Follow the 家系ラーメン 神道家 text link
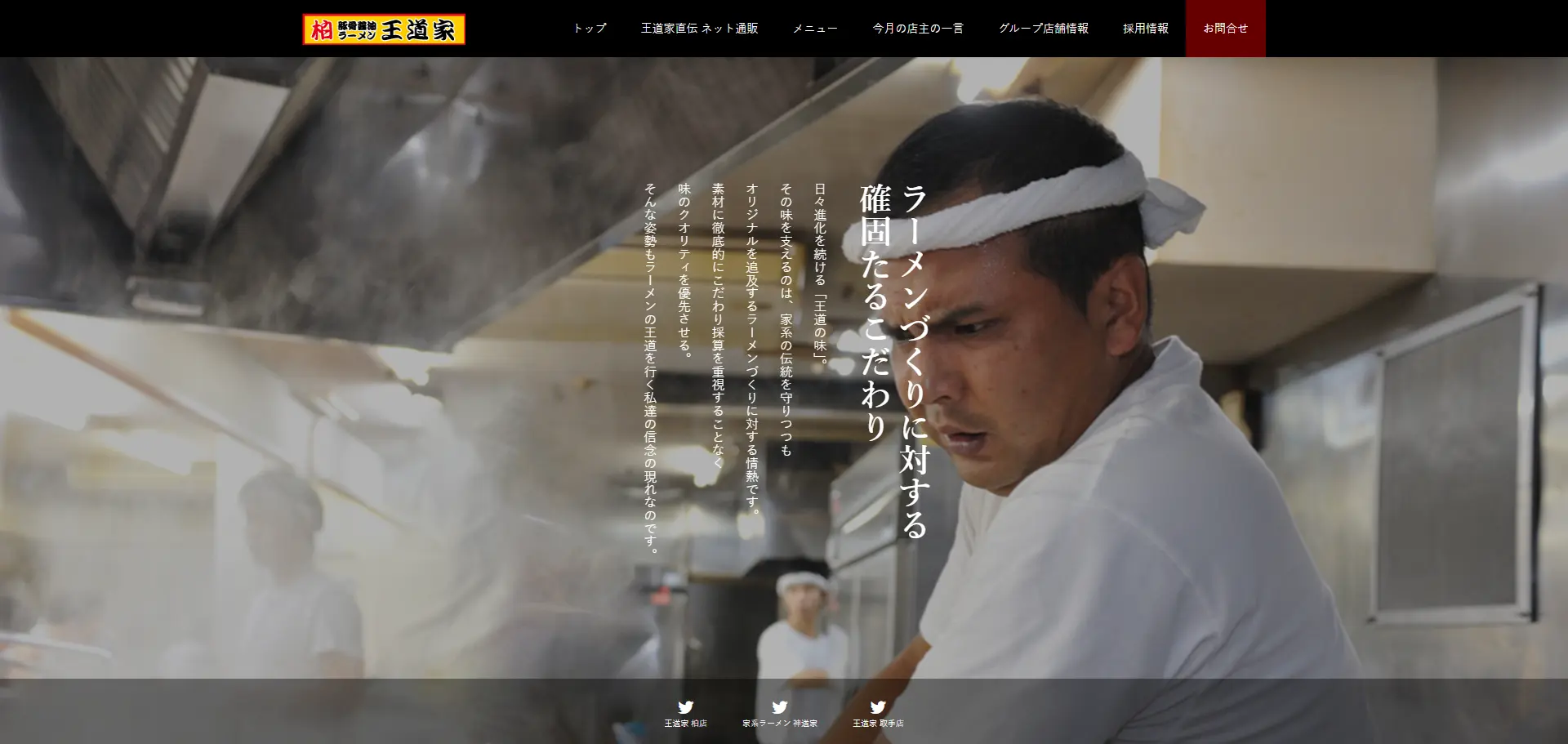This screenshot has height=744, width=1568. [780, 724]
